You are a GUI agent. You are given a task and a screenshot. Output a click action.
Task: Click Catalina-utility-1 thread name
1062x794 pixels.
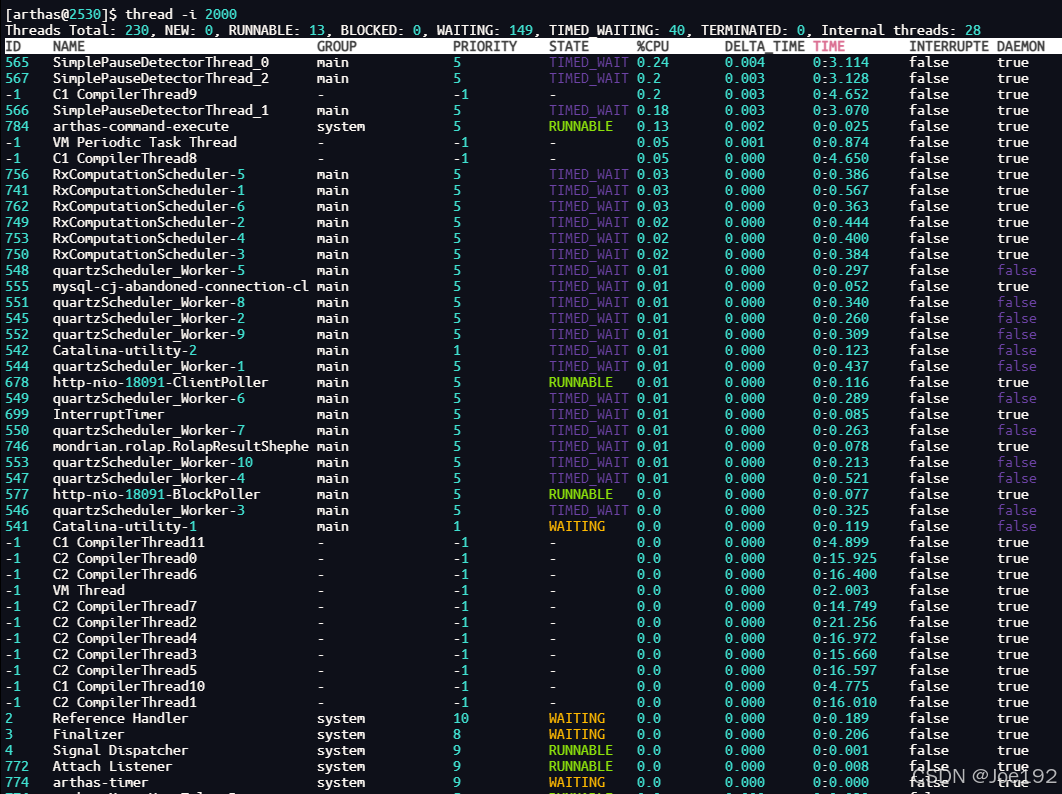point(125,526)
